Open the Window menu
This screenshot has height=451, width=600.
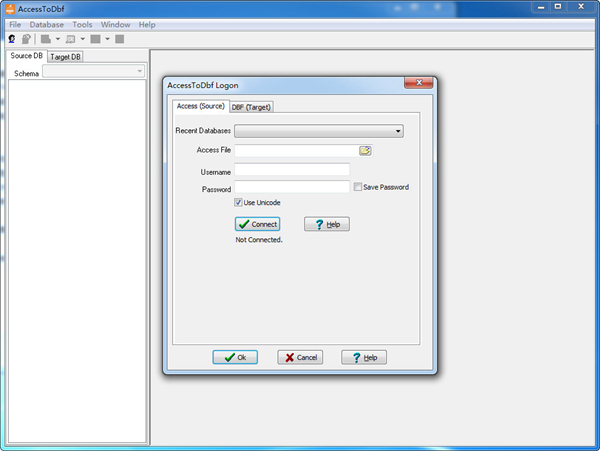[x=116, y=24]
